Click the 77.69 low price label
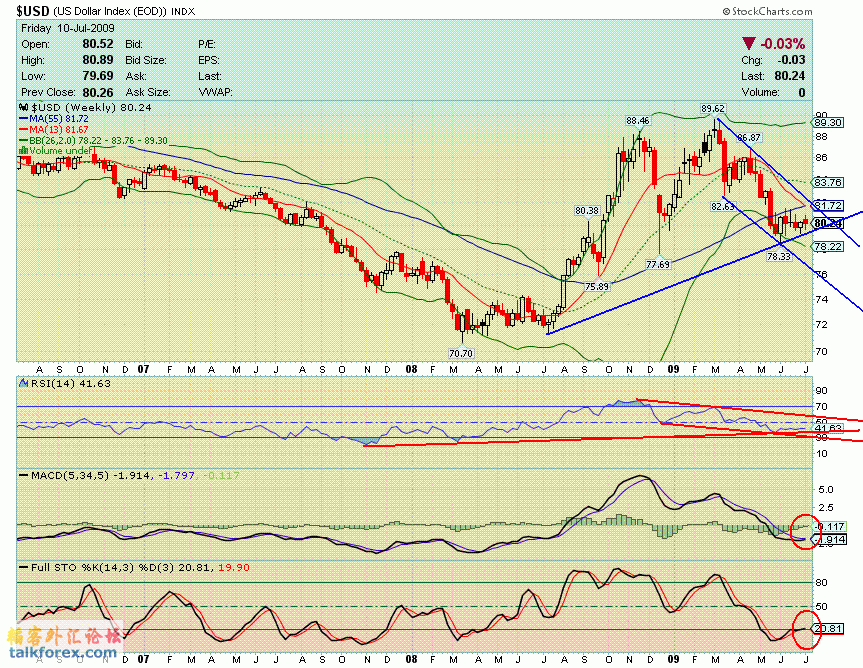The image size is (863, 668). point(658,265)
